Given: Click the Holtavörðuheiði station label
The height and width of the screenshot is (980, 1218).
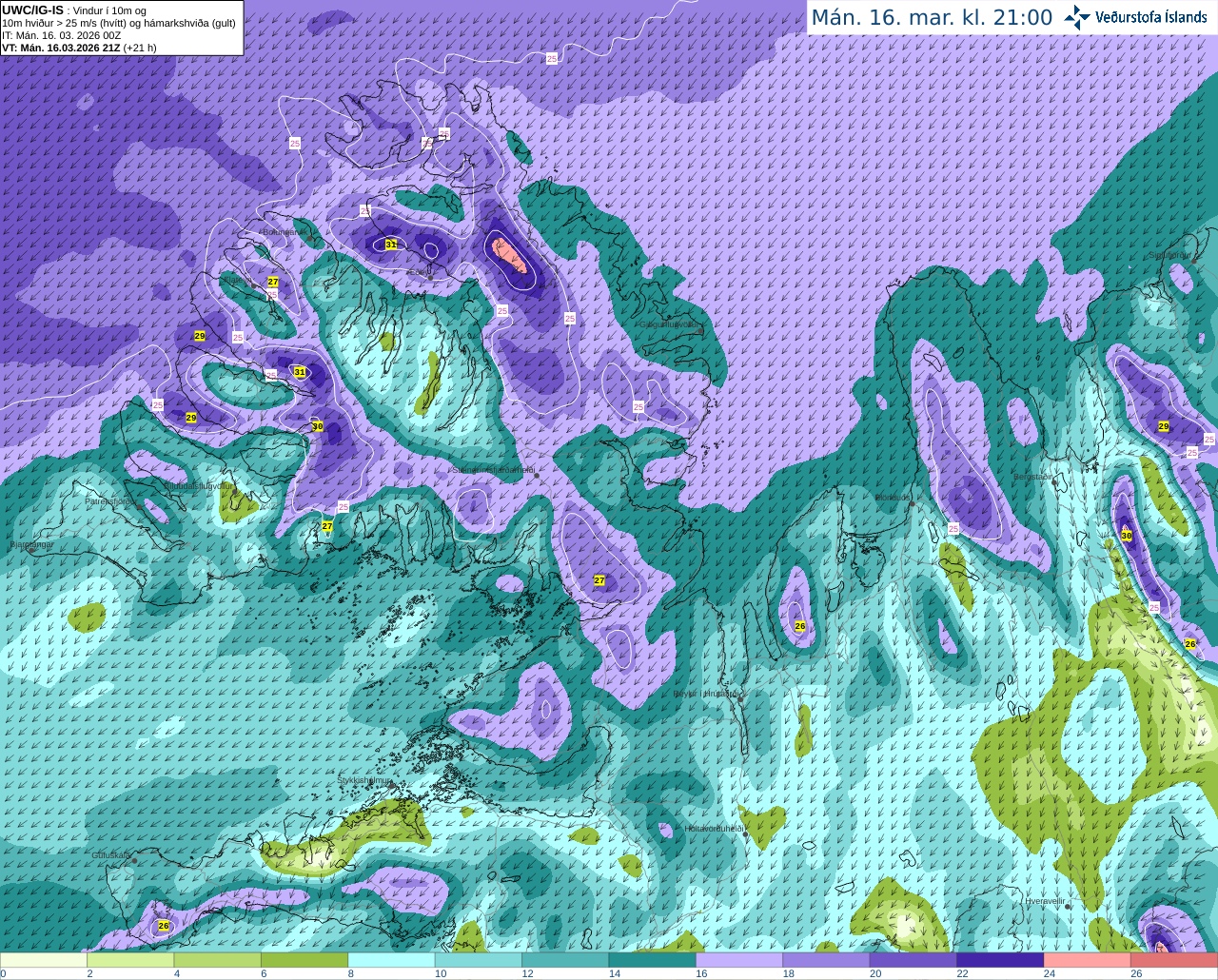Looking at the screenshot, I should click(714, 829).
